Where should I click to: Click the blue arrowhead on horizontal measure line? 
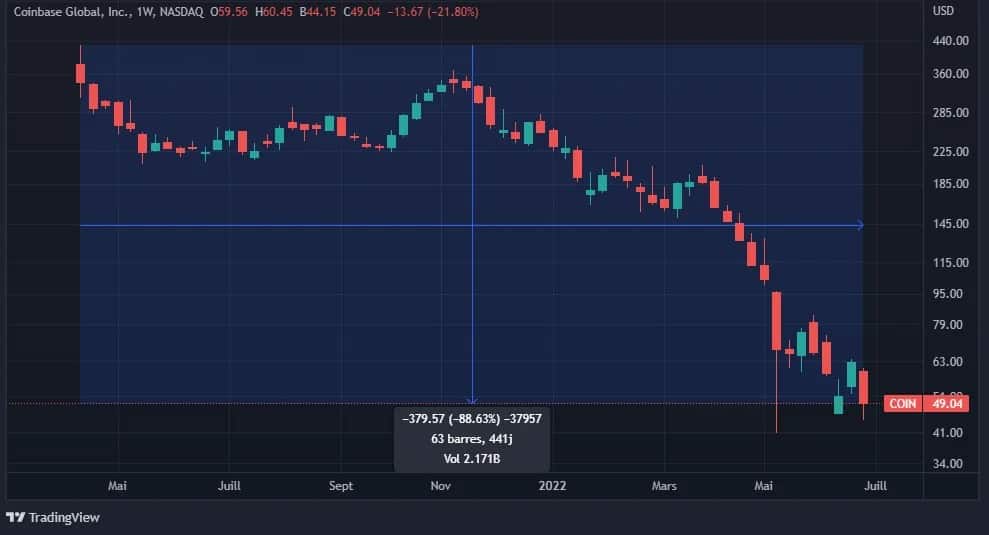point(860,225)
